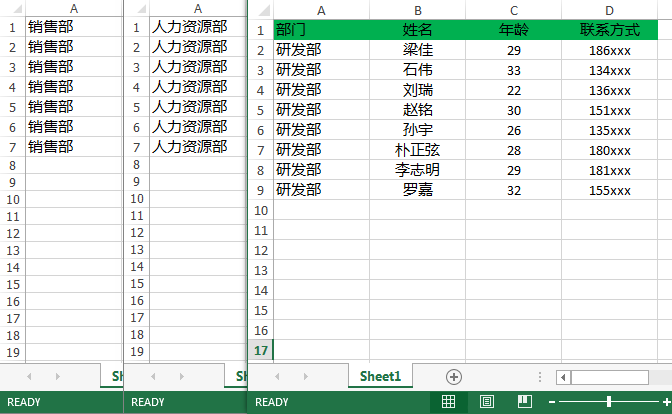The height and width of the screenshot is (414, 672).
Task: Click the tab bar split handle dots
Action: tap(540, 377)
